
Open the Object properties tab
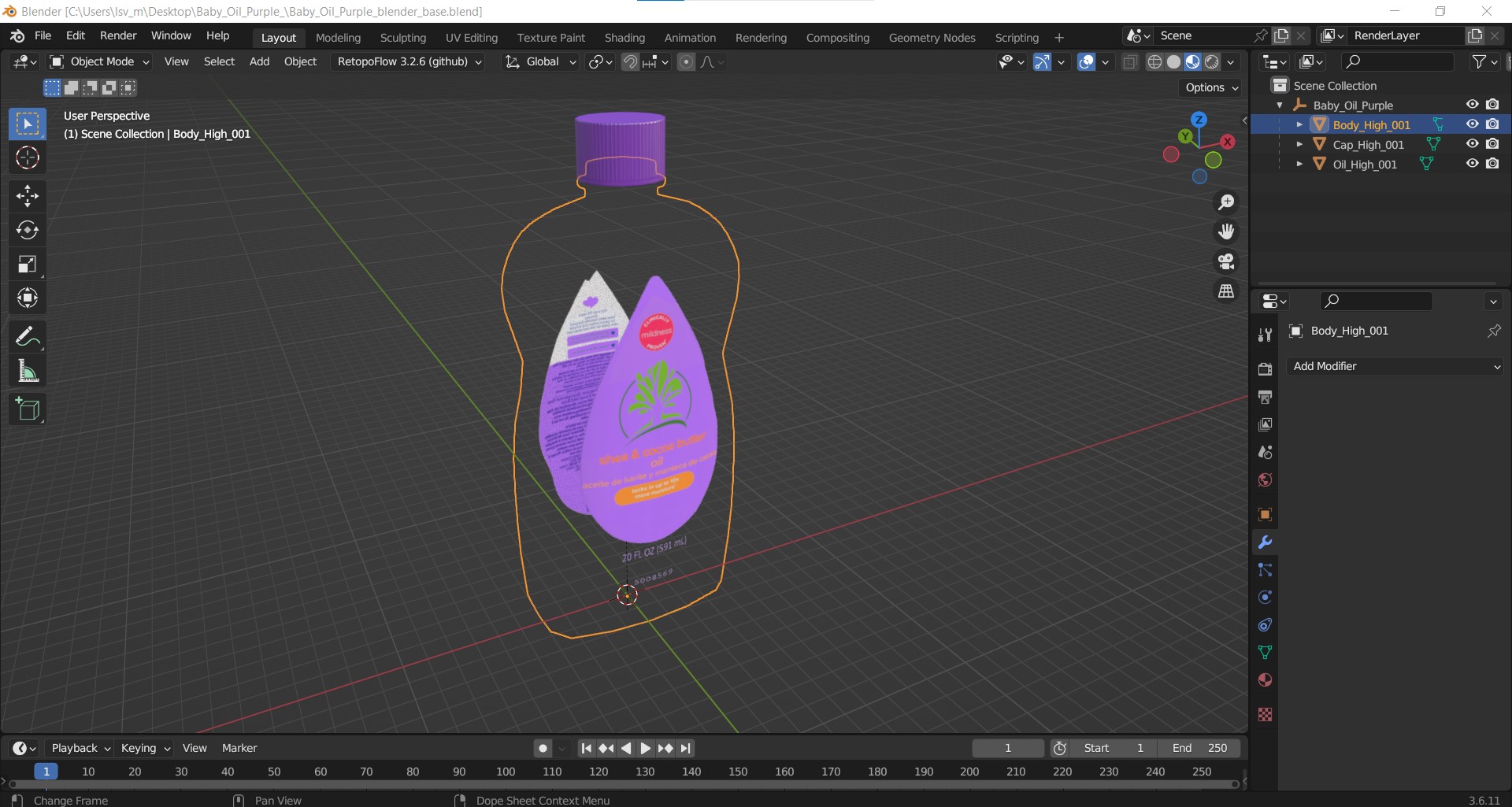point(1265,515)
